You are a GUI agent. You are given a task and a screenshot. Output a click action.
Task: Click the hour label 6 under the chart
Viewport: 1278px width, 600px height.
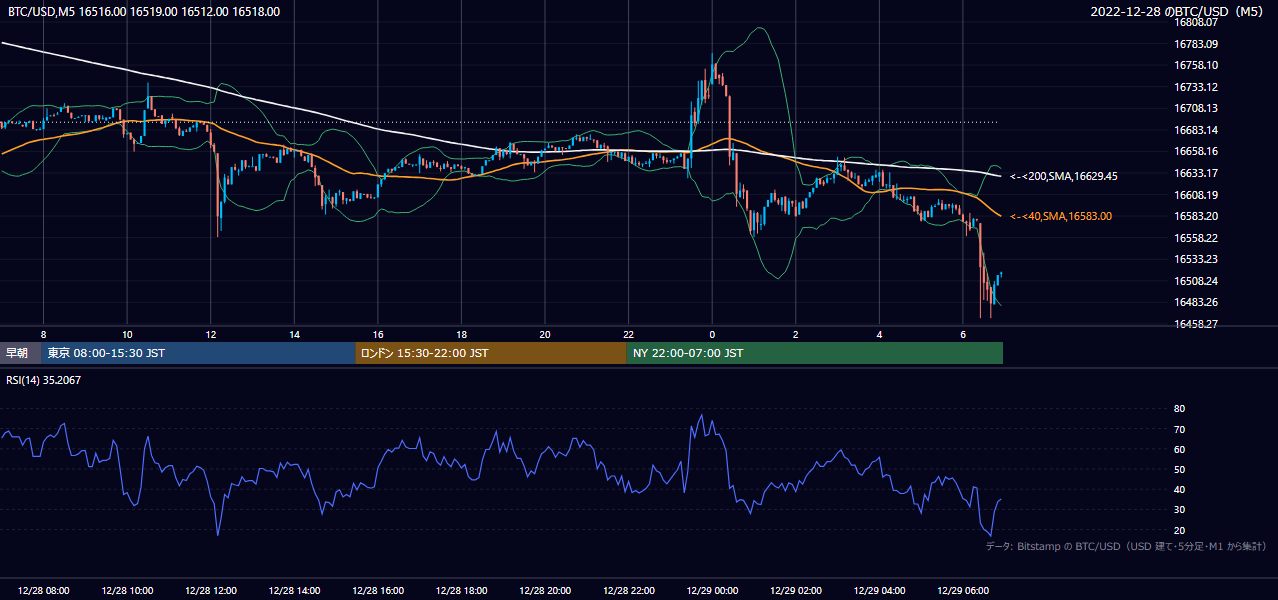[963, 334]
